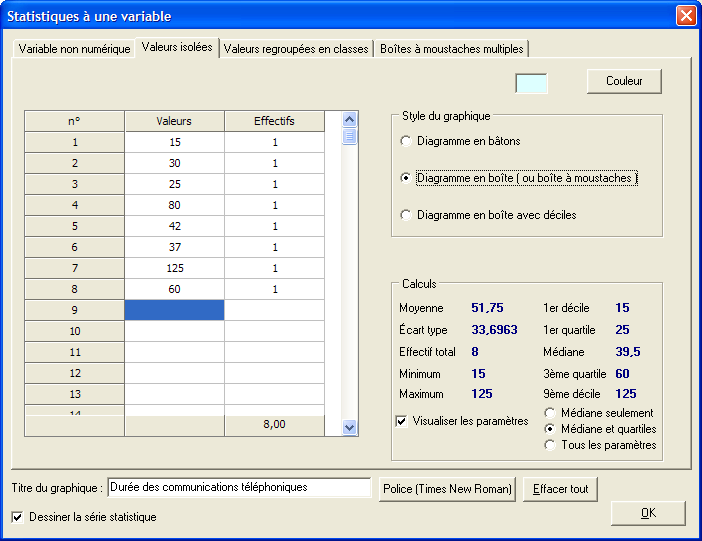Viewport: 702px width, 541px height.
Task: Select Diagramme en boîte avec déciles
Action: point(406,215)
